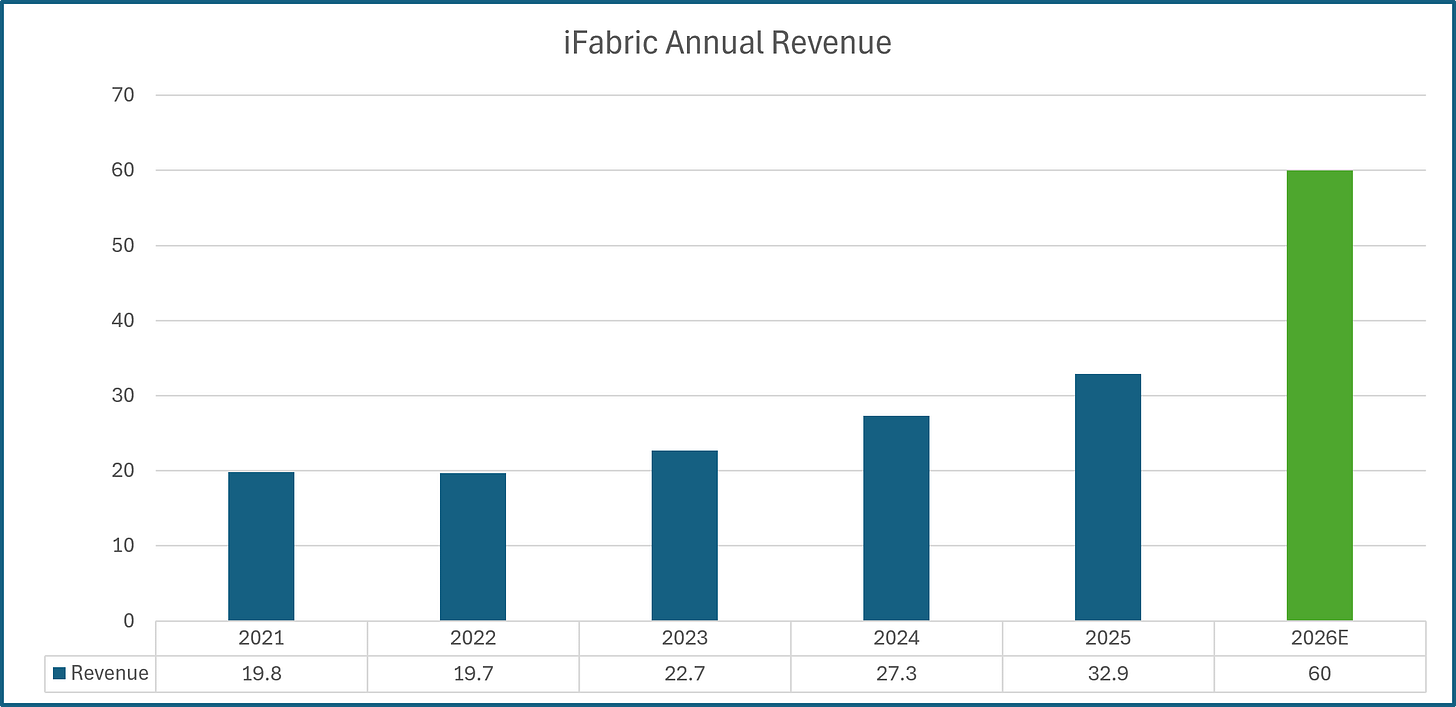The height and width of the screenshot is (707, 1456).
Task: Click the 2022 revenue bar
Action: [473, 547]
